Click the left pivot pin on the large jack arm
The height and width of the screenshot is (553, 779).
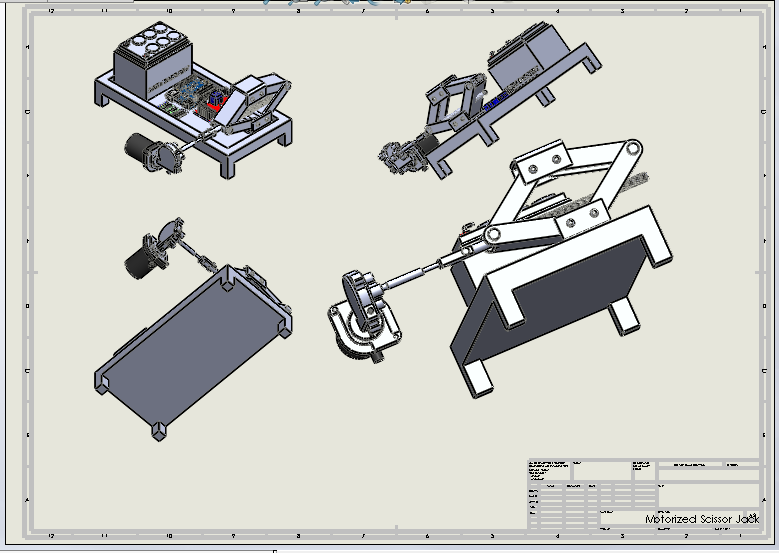(492, 234)
